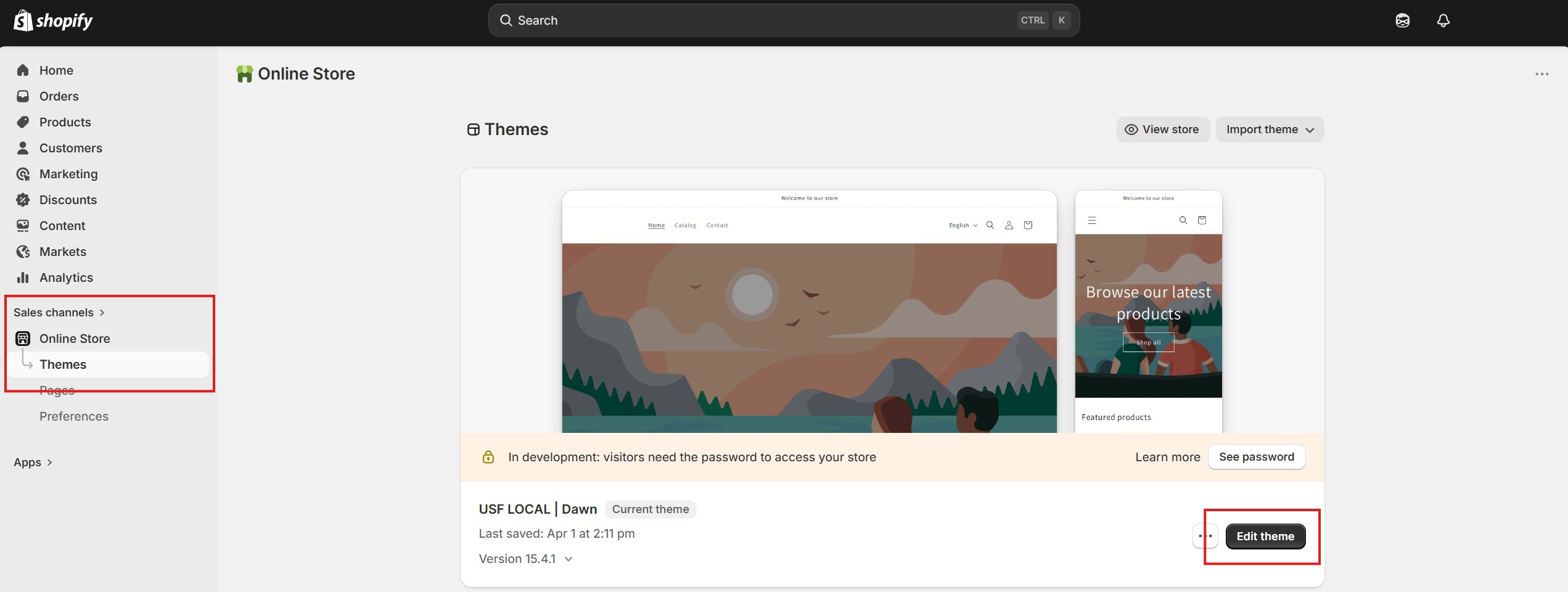Open the Marketing section
1568x592 pixels.
68,173
